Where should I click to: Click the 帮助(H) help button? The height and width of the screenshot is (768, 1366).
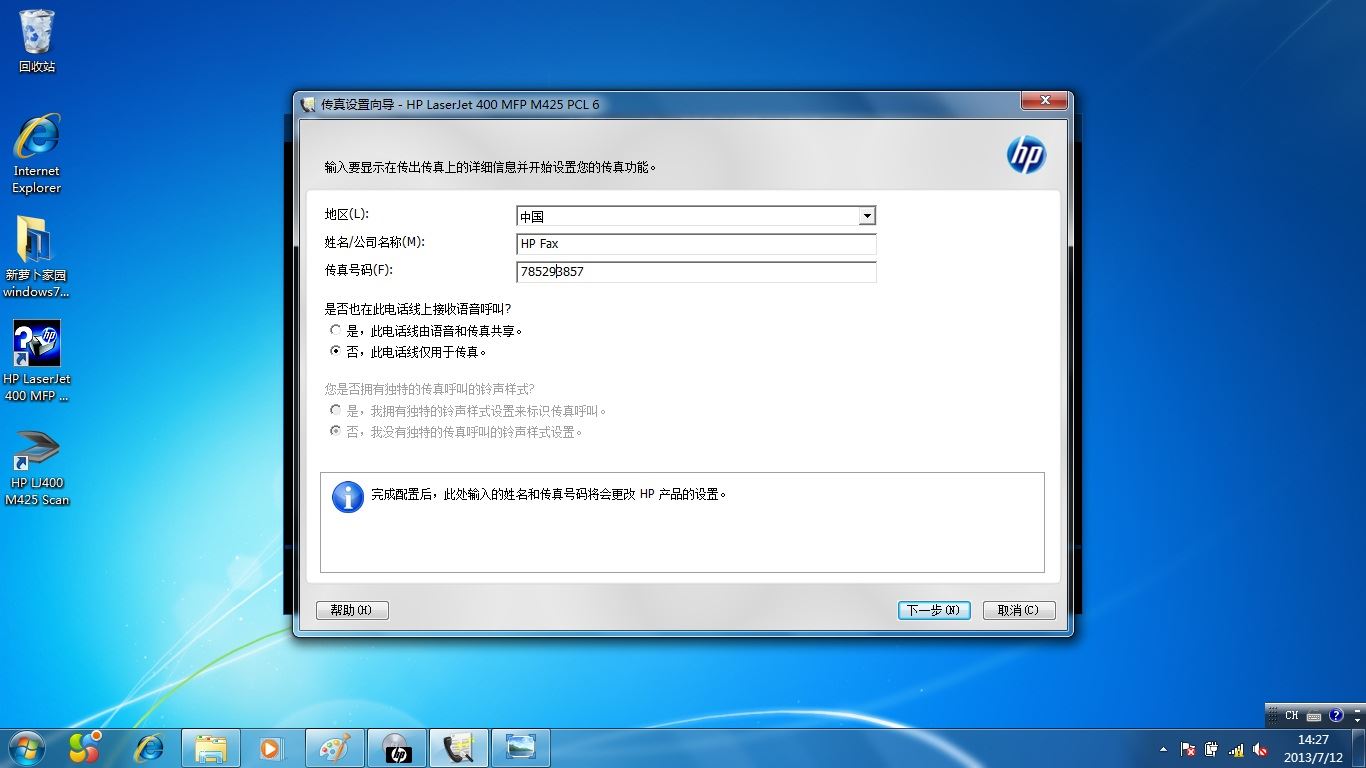[x=352, y=610]
